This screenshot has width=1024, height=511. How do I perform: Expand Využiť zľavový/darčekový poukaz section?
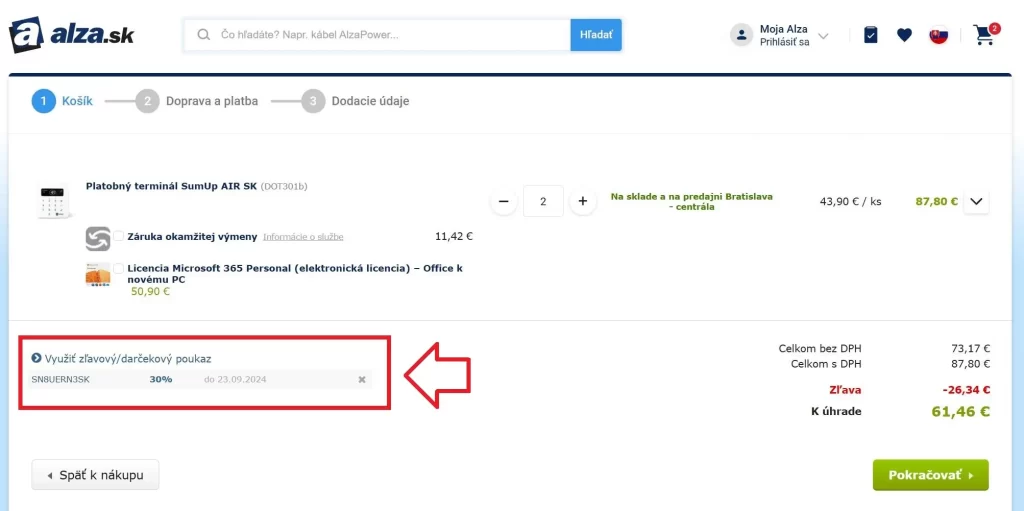click(121, 359)
